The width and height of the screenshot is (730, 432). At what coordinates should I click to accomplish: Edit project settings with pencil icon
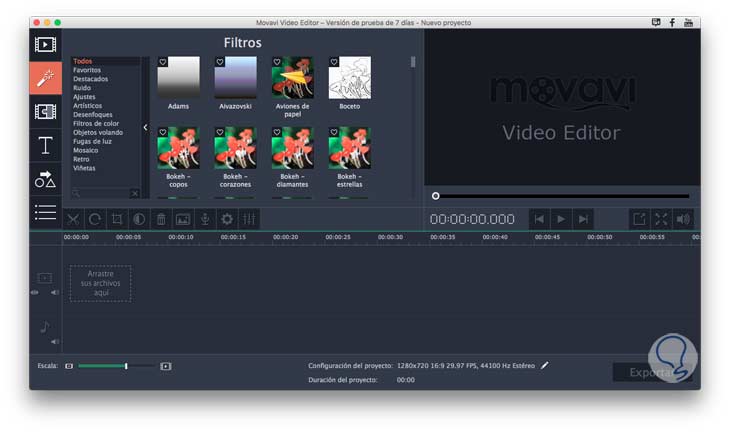(x=545, y=365)
